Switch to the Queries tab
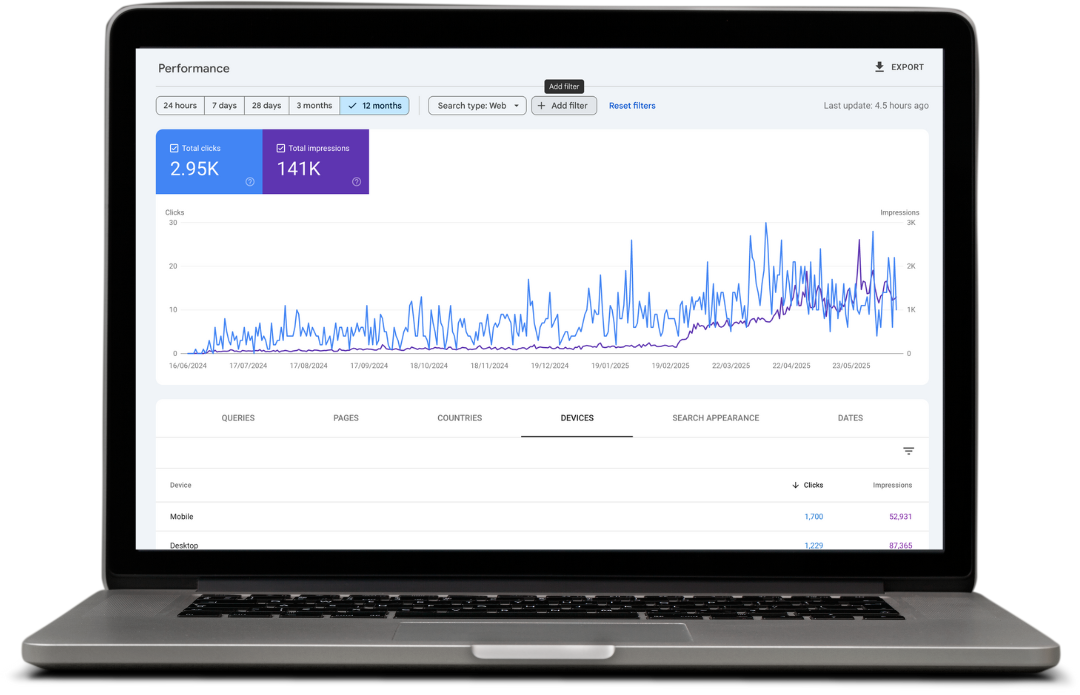This screenshot has width=1080, height=695. [x=238, y=418]
